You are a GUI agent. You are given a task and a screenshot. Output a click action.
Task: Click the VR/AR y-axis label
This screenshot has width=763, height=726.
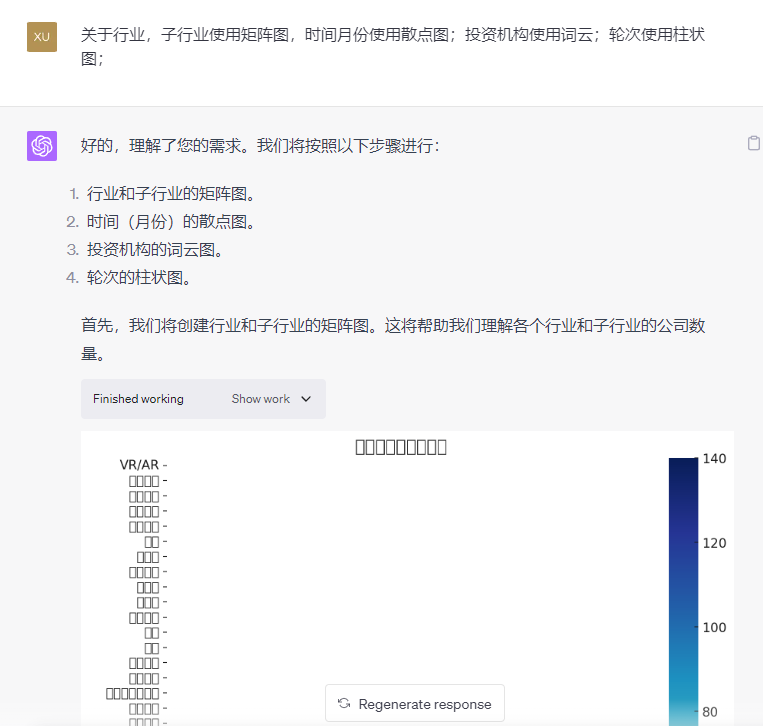[x=139, y=465]
